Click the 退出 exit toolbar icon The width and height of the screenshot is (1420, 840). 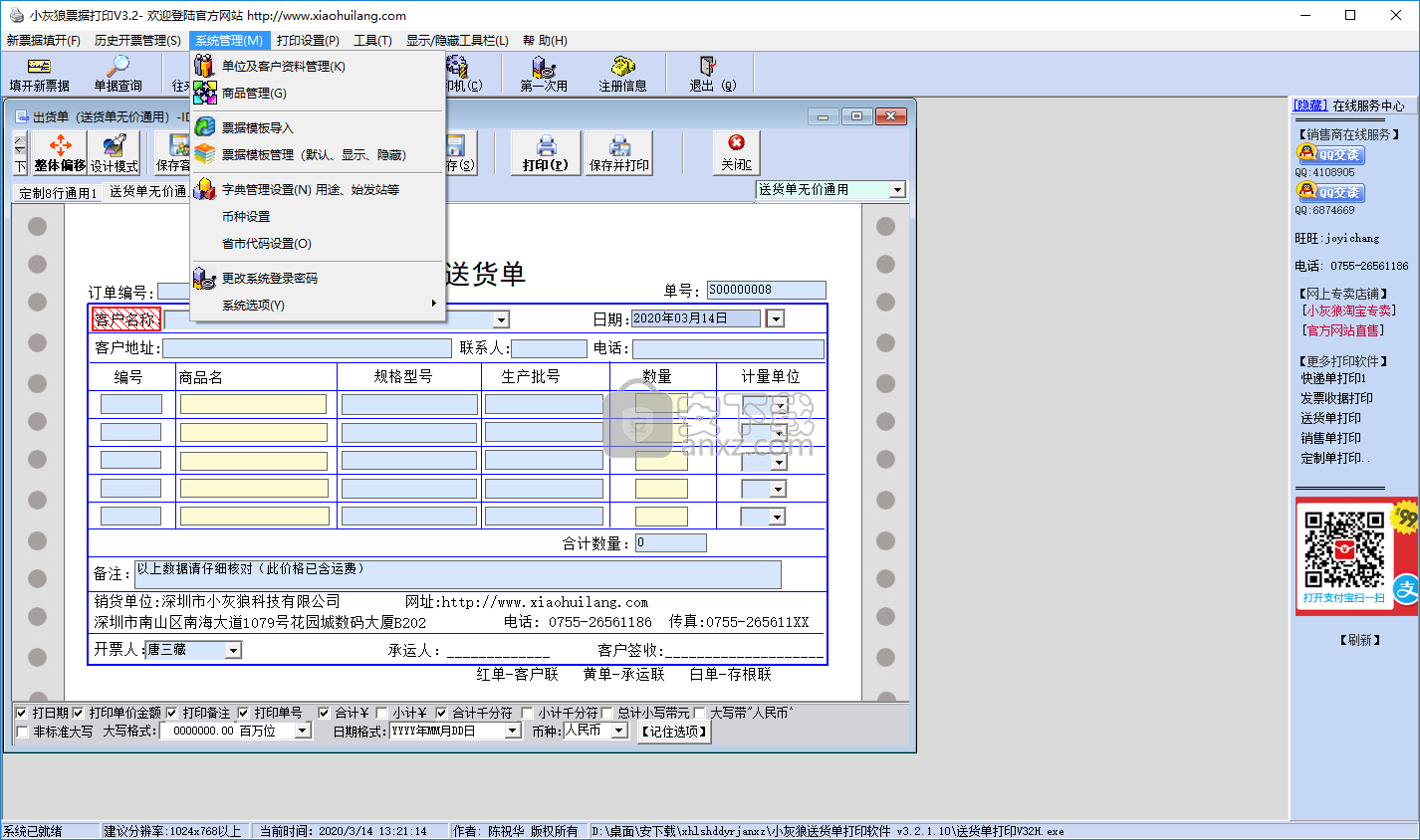712,75
